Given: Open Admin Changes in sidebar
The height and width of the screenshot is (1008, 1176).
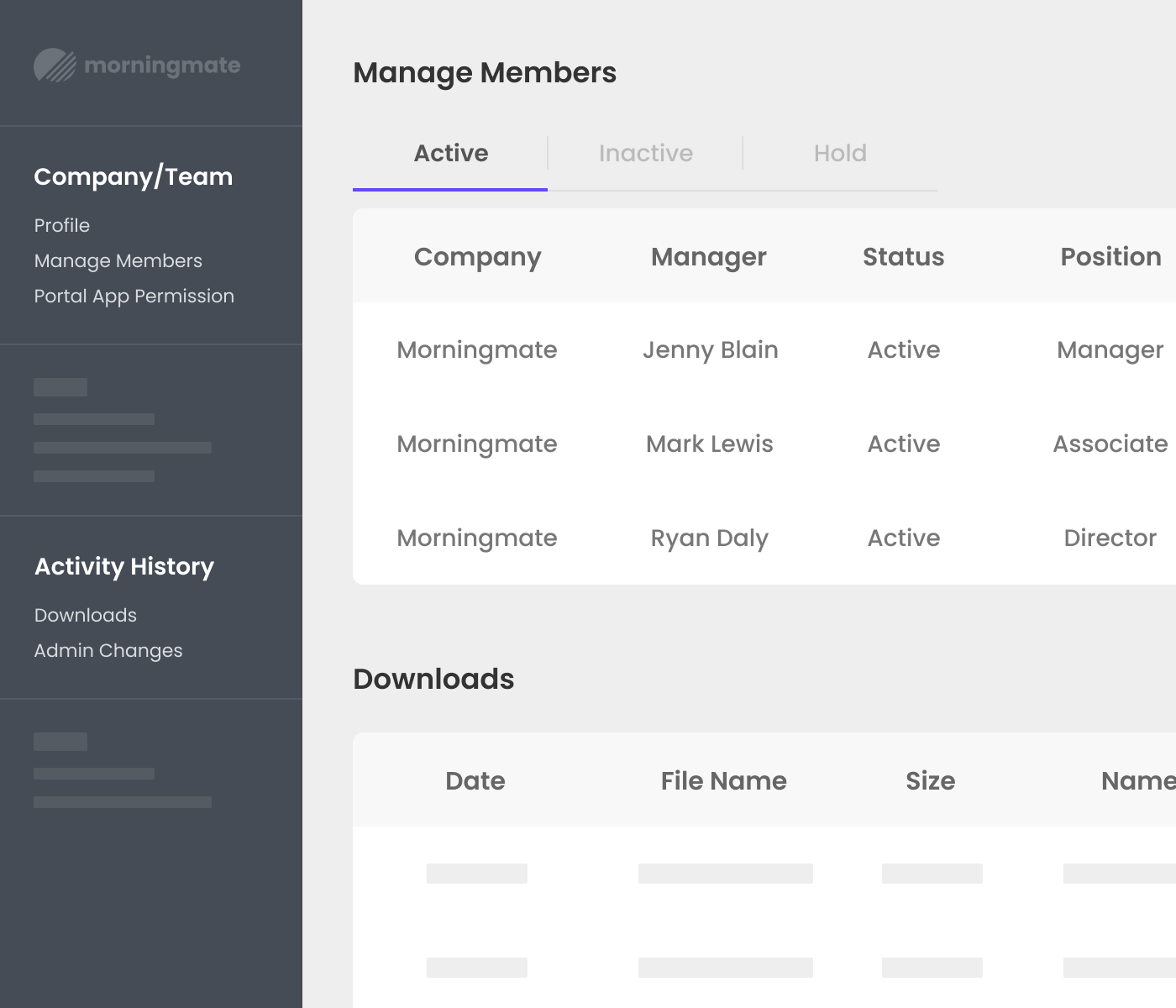Looking at the screenshot, I should (108, 650).
